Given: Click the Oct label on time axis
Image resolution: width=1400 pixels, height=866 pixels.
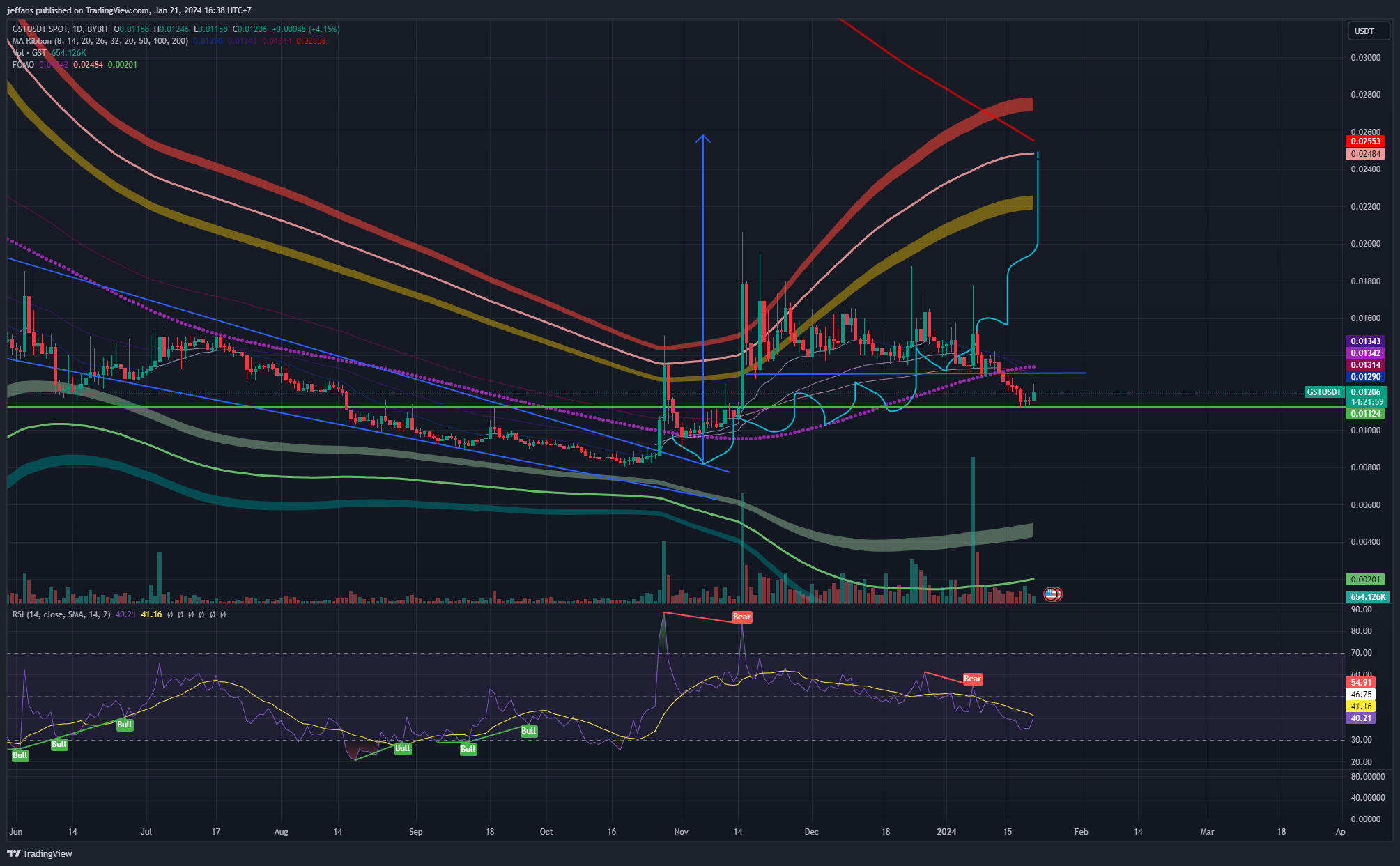Looking at the screenshot, I should 546,832.
